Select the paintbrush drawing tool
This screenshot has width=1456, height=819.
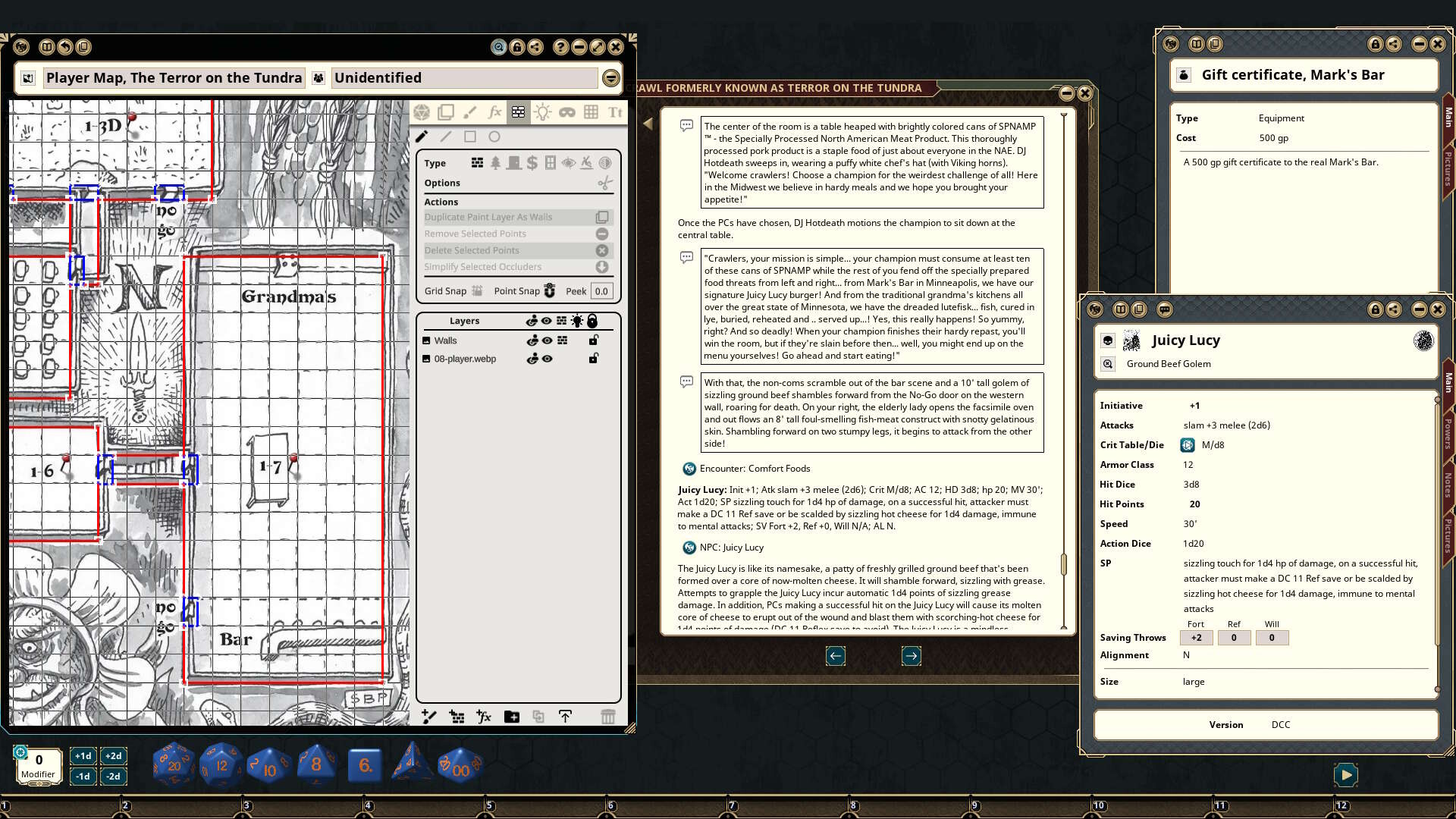coord(470,112)
